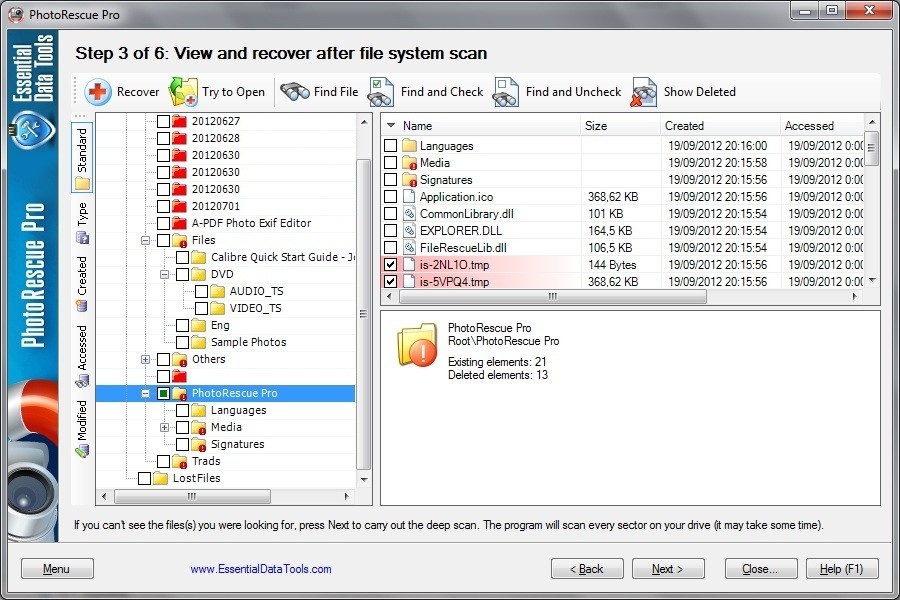Click the Close... button
Screen dimensions: 900x600
coord(761,568)
